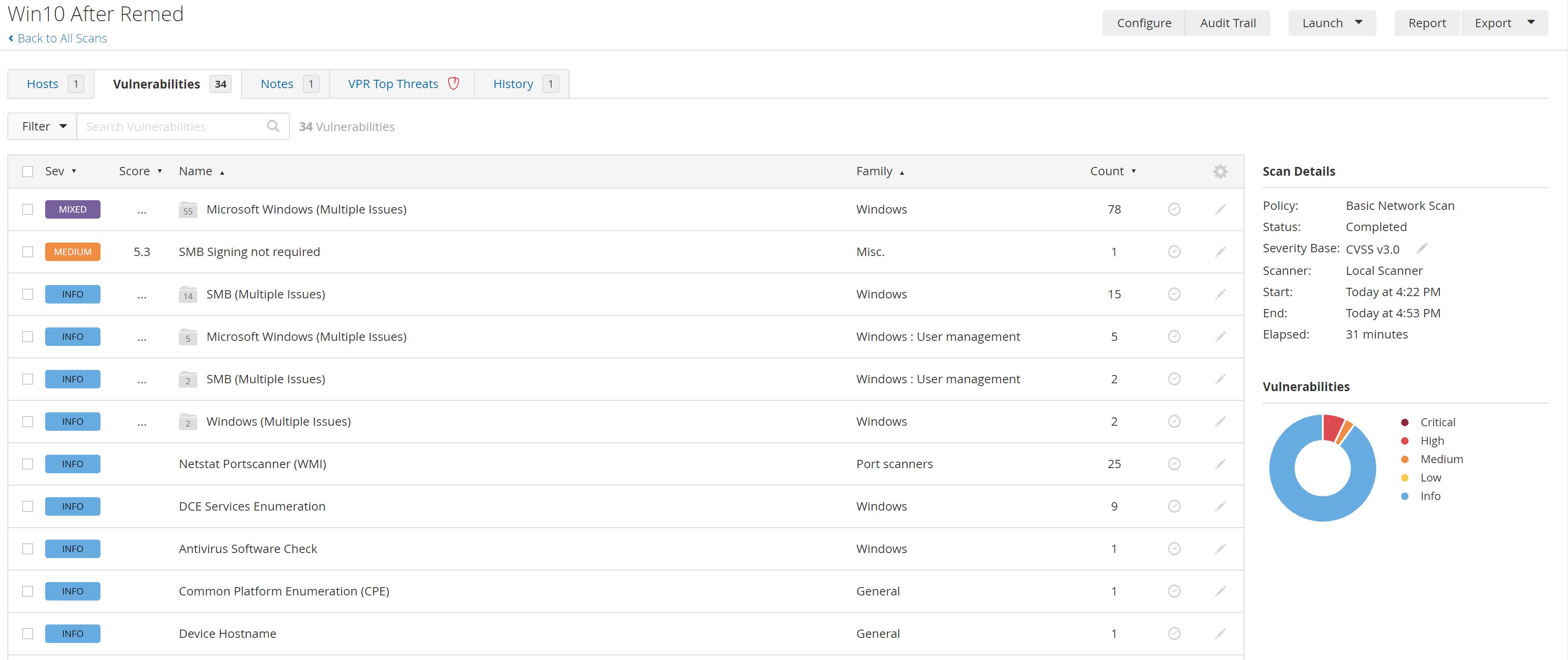Select the DCE Services Enumeration checkbox
The height and width of the screenshot is (660, 1568).
(28, 506)
